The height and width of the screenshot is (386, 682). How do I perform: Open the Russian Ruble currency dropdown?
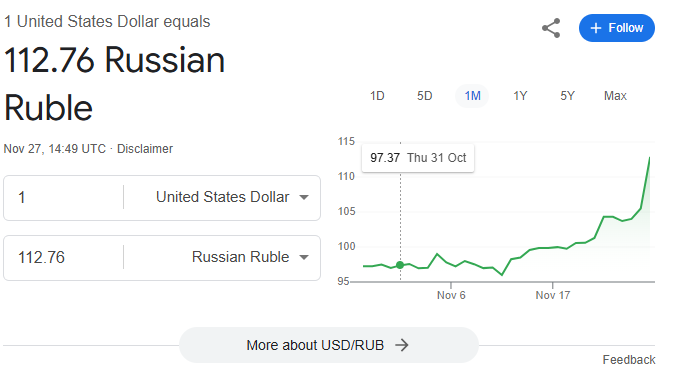pyautogui.click(x=250, y=257)
